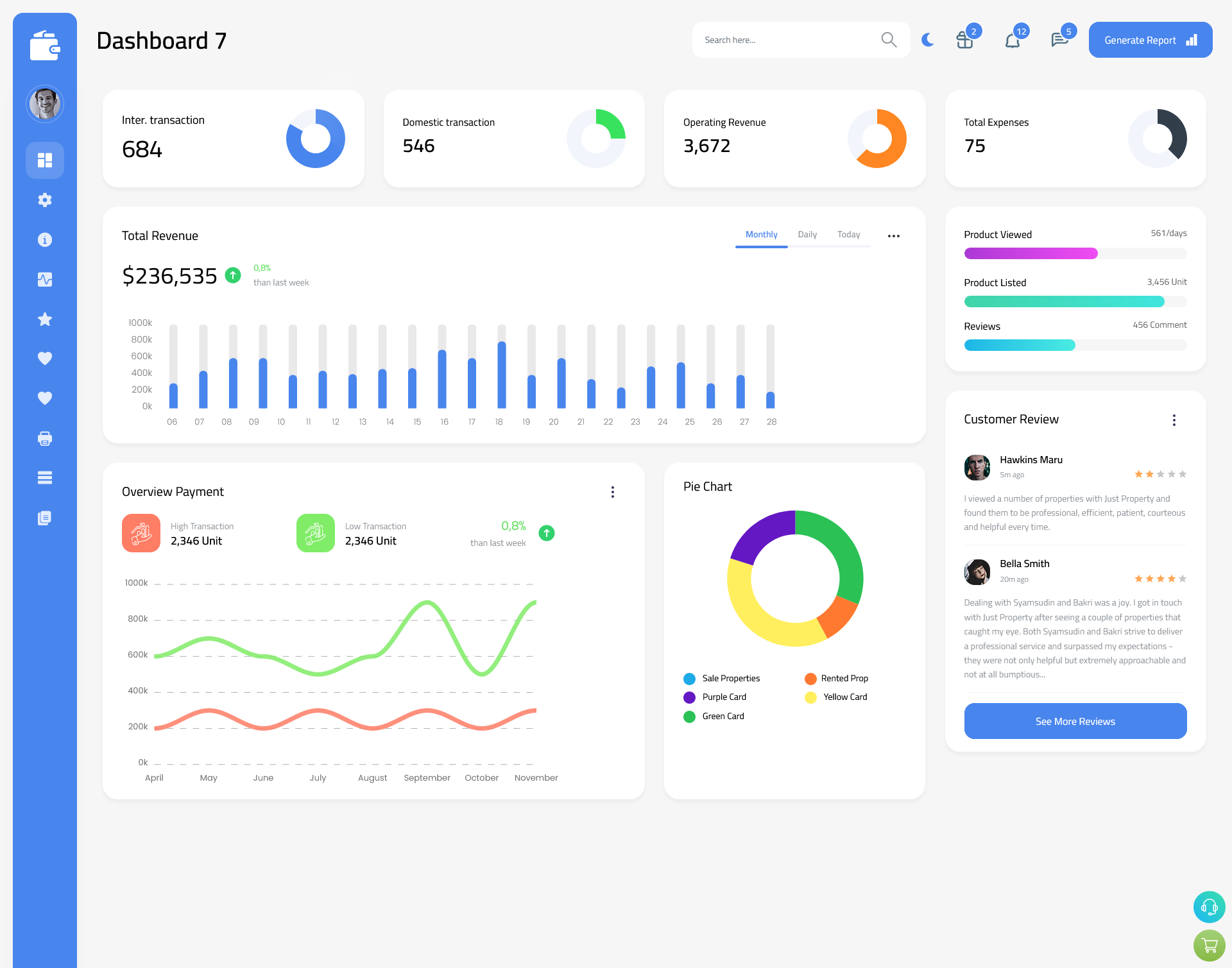Click the favorites star icon
1232x968 pixels.
pos(44,319)
